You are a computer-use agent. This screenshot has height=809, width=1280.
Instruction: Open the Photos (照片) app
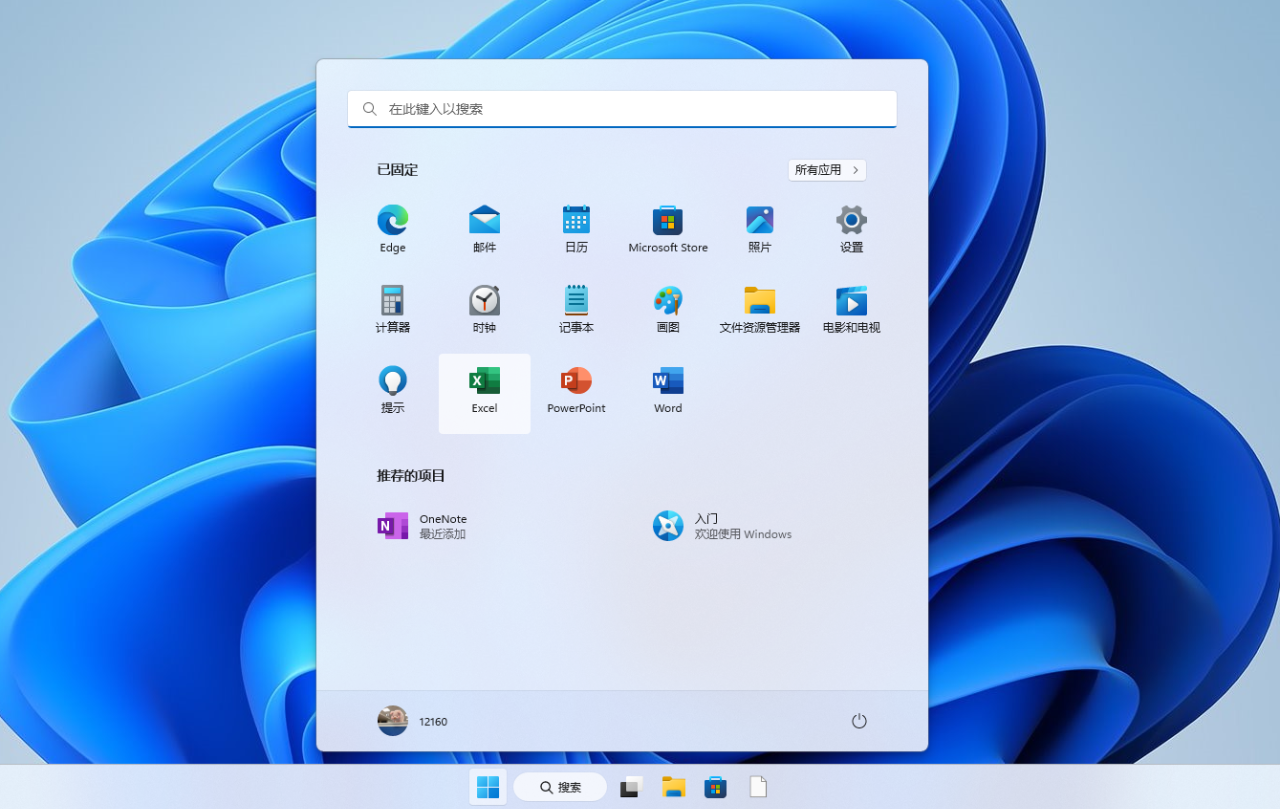[760, 229]
